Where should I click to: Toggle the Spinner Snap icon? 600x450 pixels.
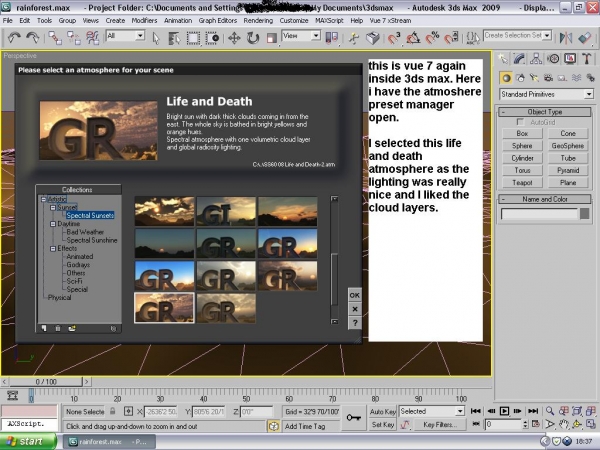coord(452,38)
